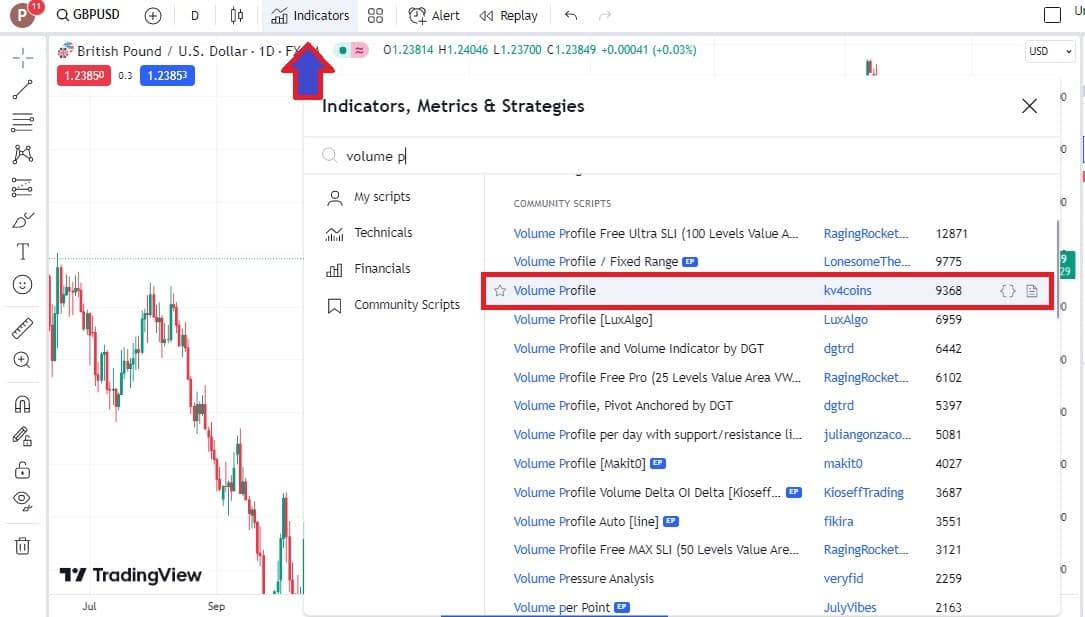
Task: Toggle lock all drawing tools
Action: pos(22,470)
